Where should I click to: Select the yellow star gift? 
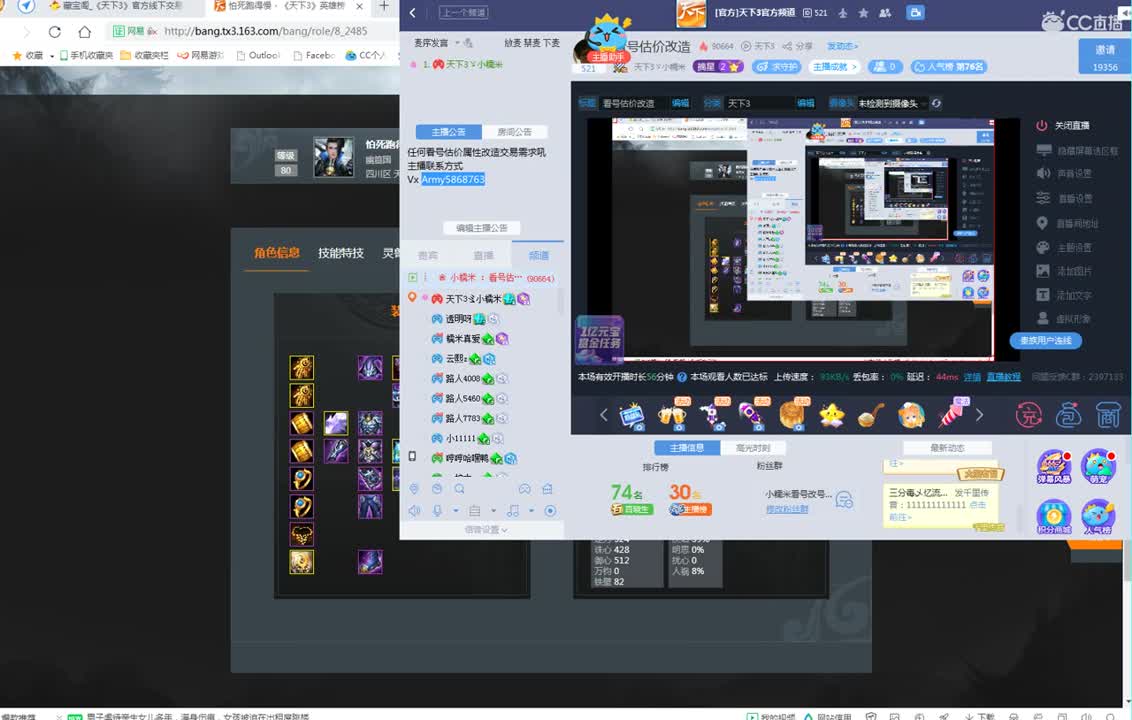[832, 415]
